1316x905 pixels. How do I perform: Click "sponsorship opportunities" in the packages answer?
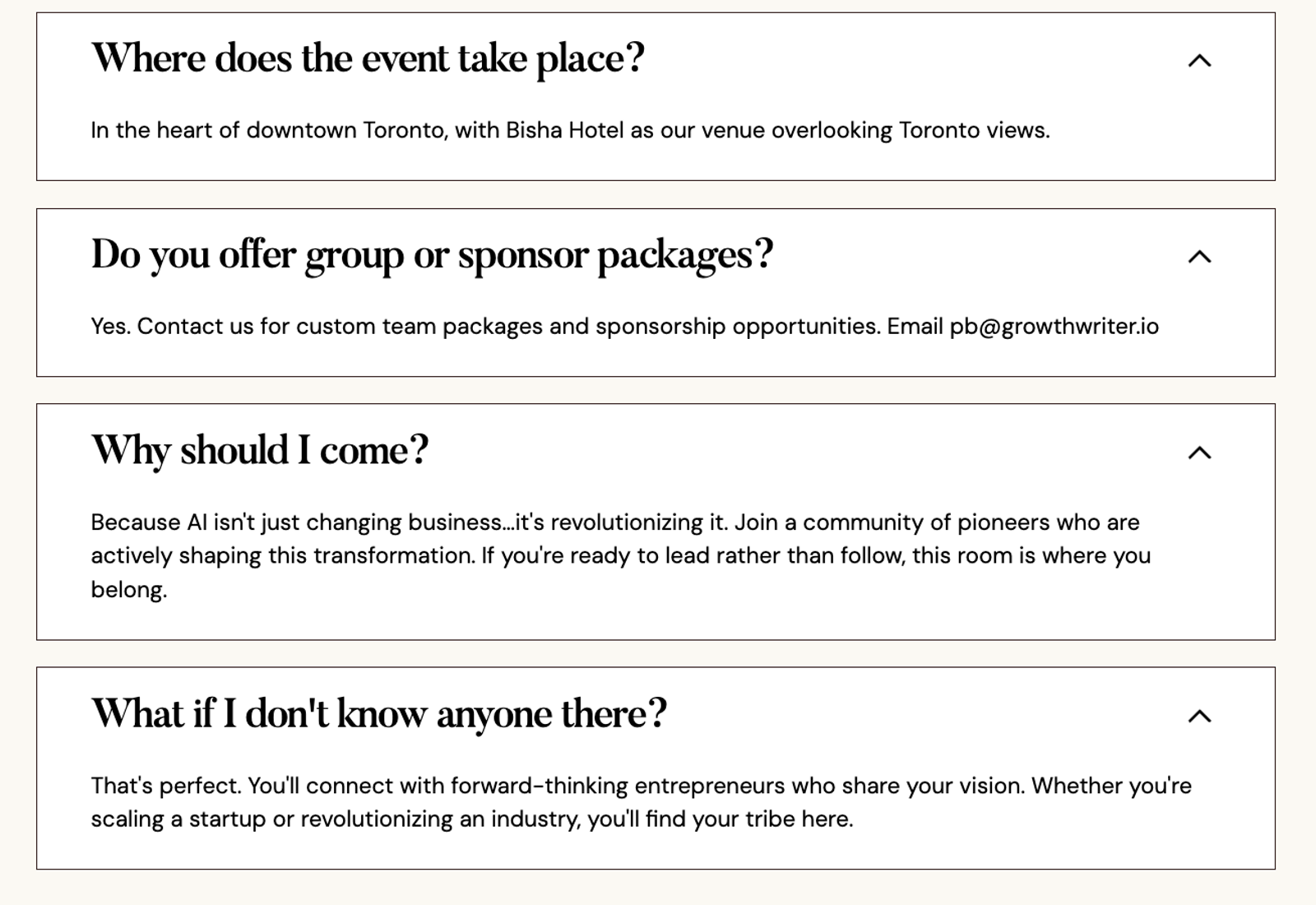coord(738,327)
